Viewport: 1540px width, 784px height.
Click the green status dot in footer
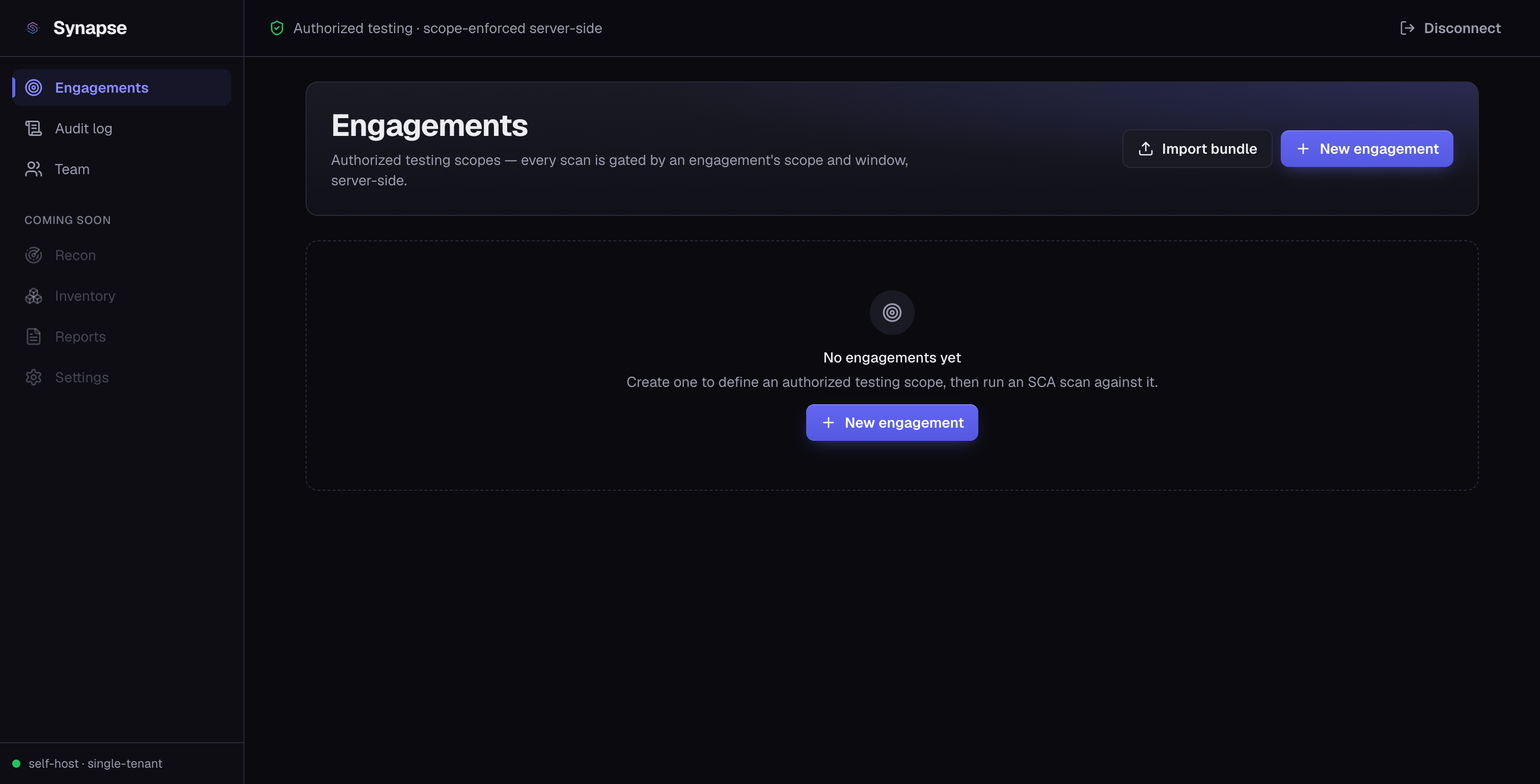[x=16, y=764]
